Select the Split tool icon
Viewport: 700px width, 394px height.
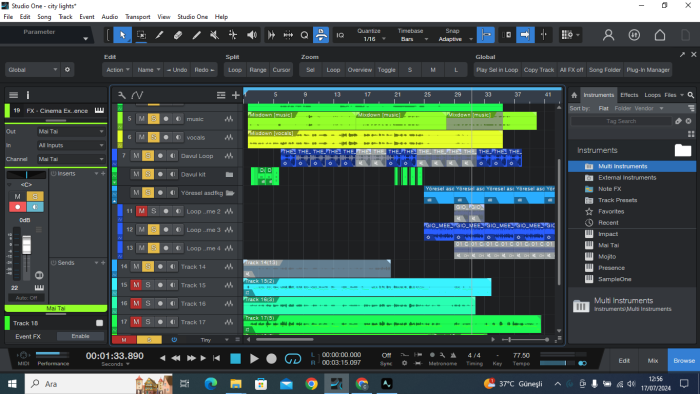coord(159,35)
